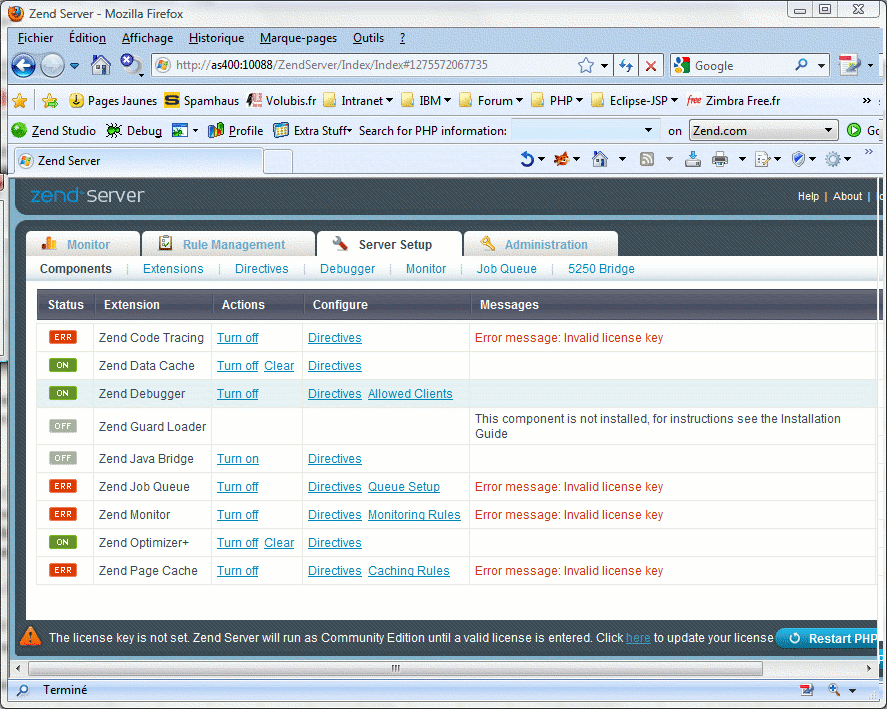This screenshot has height=709, width=887.
Task: Click the Profile chart icon
Action: point(216,131)
